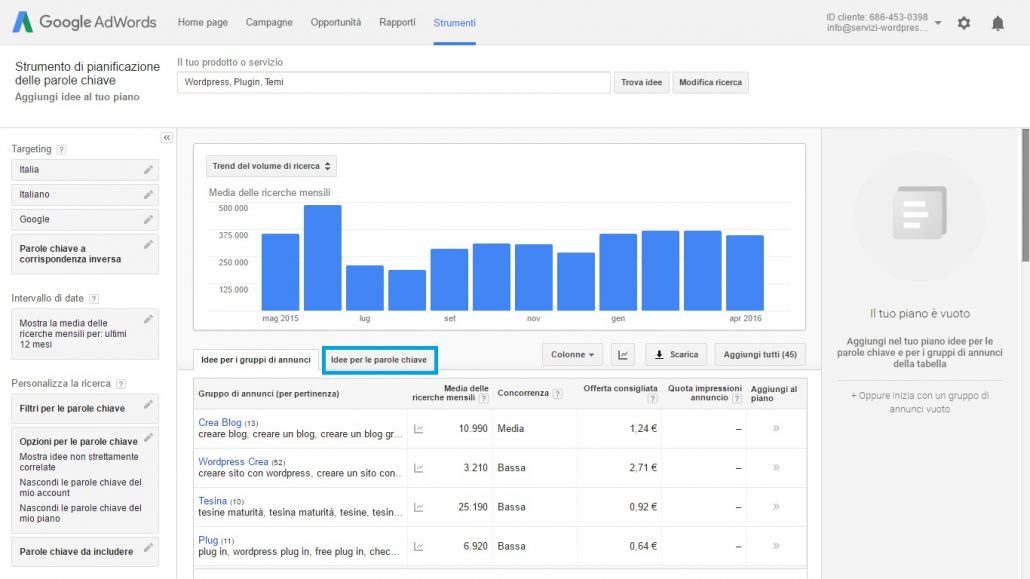Sort by Offerta consigliata column header

620,388
